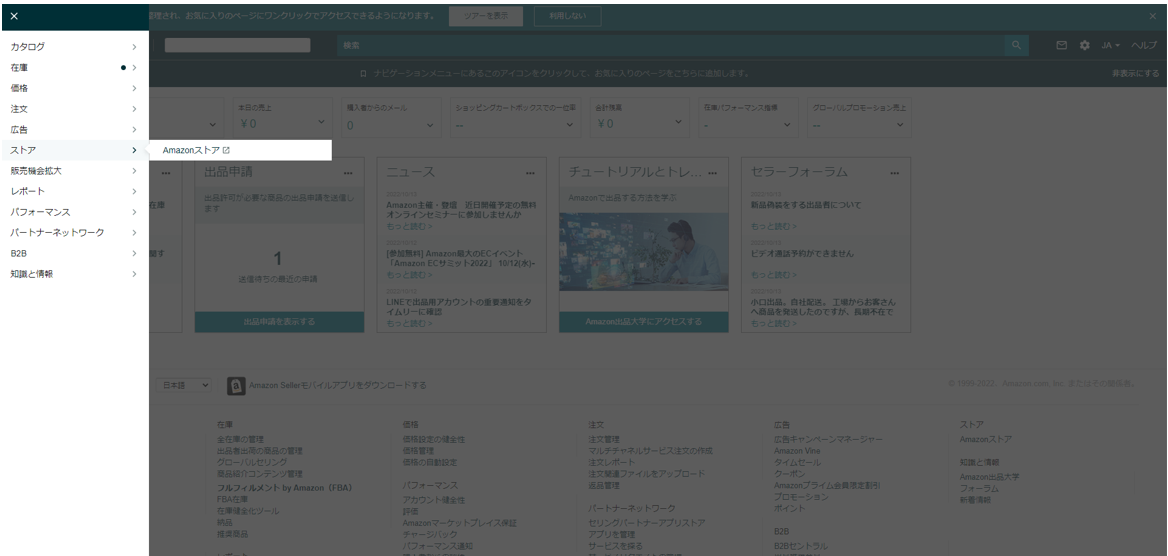Open the footer Amazon Vine link
Image resolution: width=1168 pixels, height=556 pixels.
pyautogui.click(x=797, y=451)
